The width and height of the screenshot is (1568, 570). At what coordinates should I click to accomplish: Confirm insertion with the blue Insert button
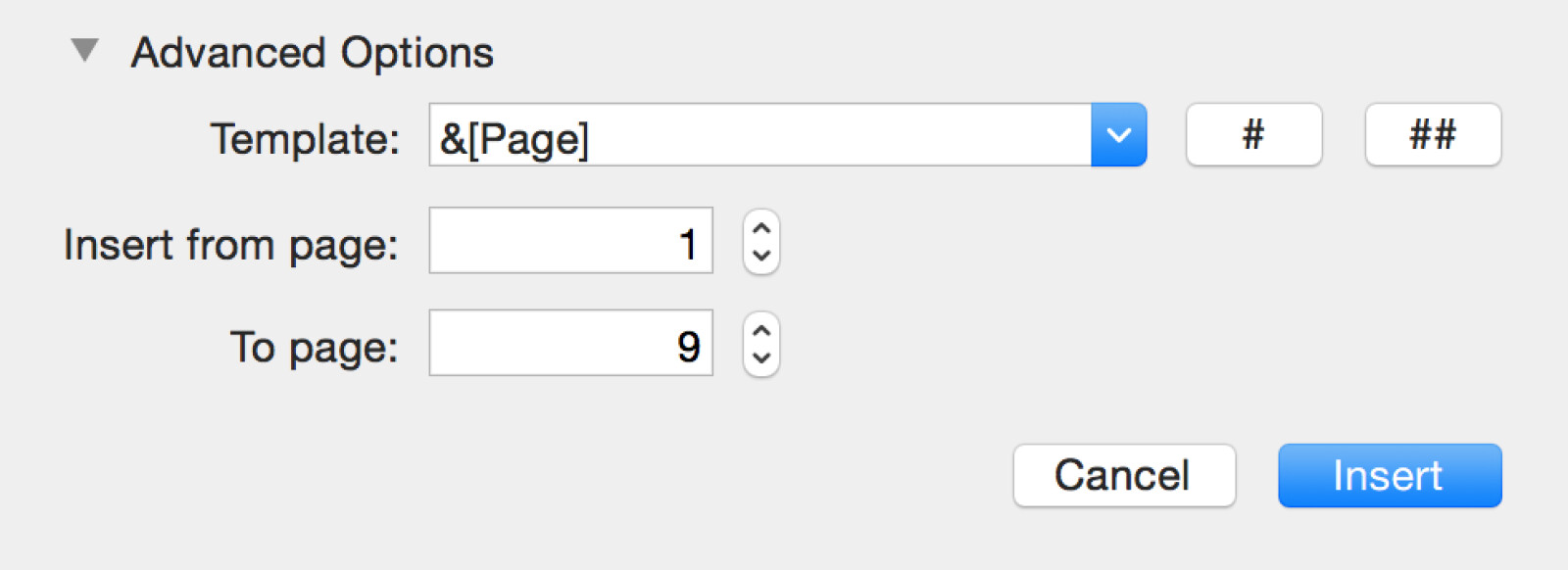coord(1390,475)
